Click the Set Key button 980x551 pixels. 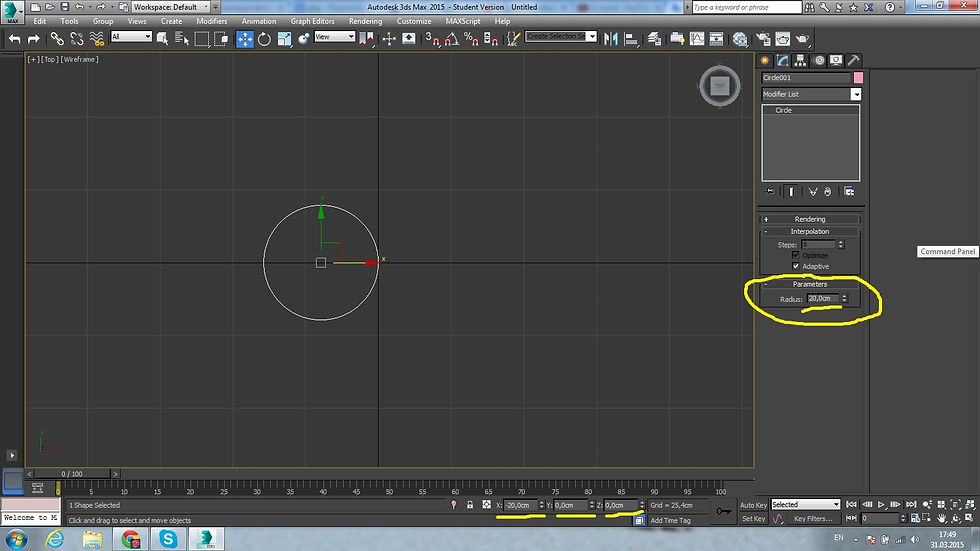[x=753, y=519]
